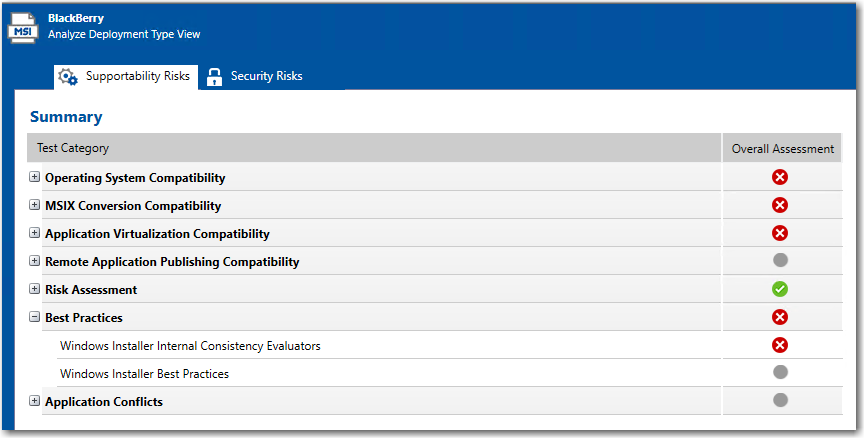Expand the Application Conflicts category

tap(35, 402)
